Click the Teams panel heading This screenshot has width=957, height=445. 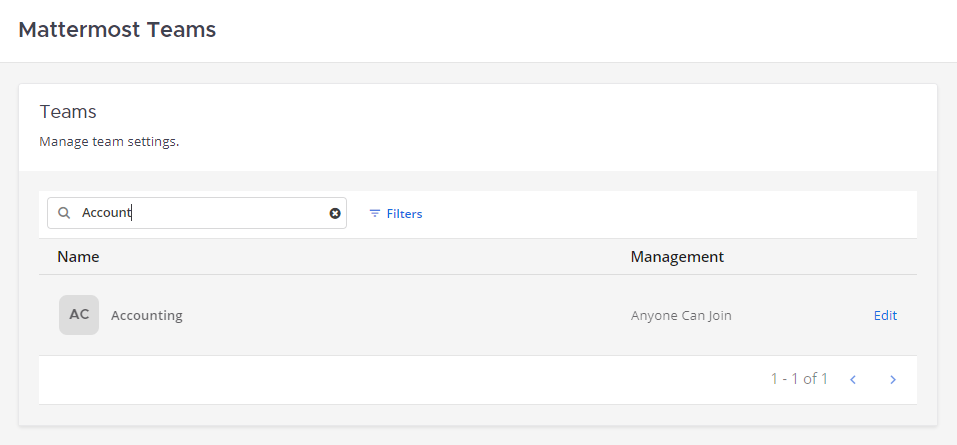67,112
